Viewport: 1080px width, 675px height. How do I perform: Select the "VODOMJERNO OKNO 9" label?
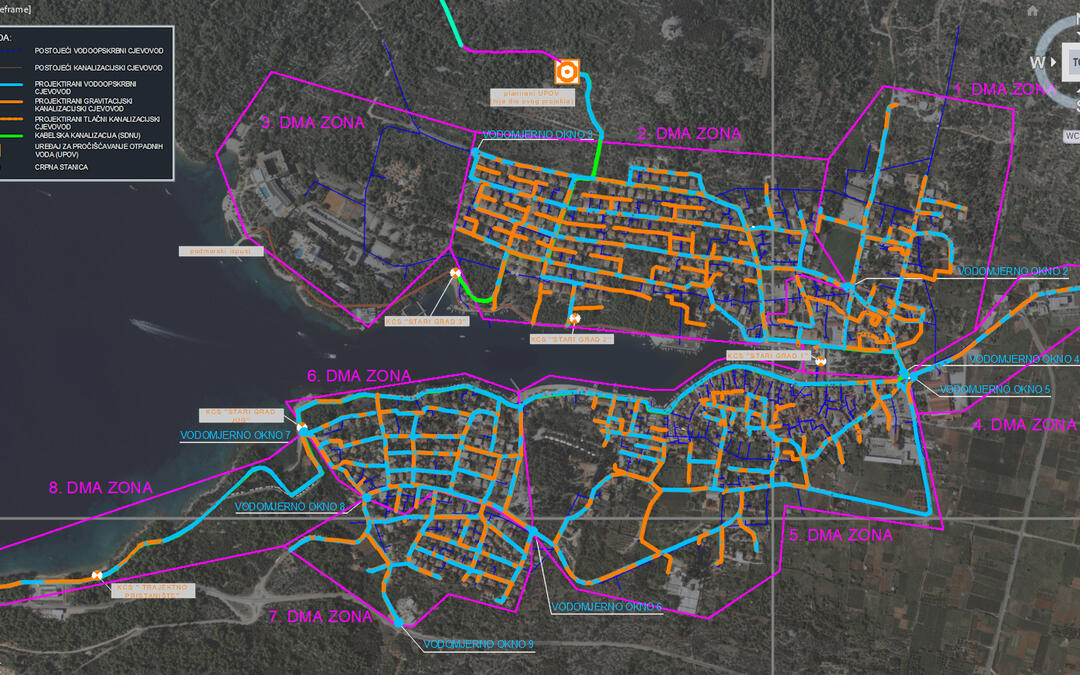477,644
